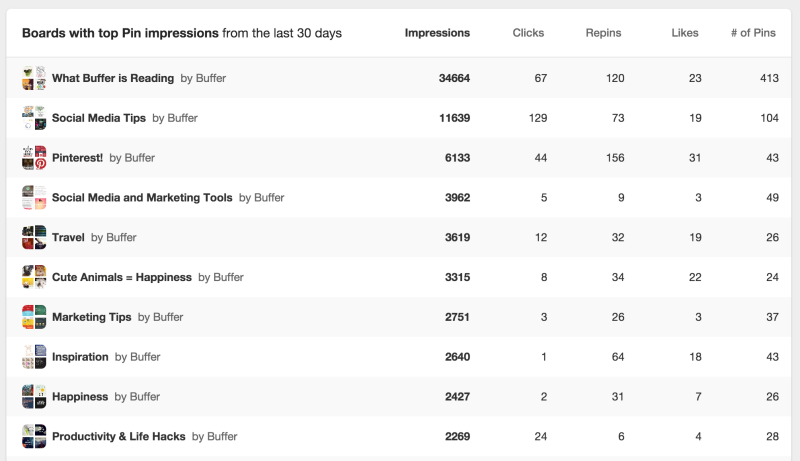Open the Social Media and Marketing Tools thumbnail

click(x=34, y=197)
